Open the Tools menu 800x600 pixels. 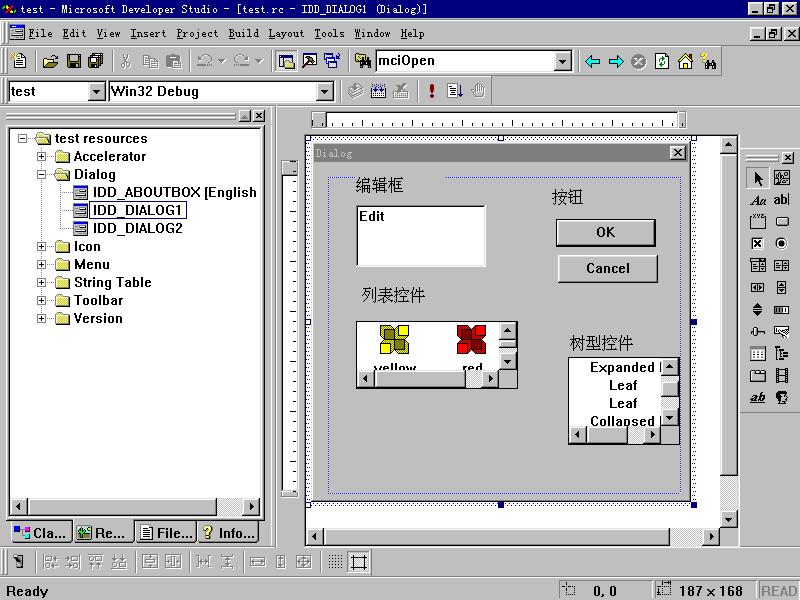point(329,34)
